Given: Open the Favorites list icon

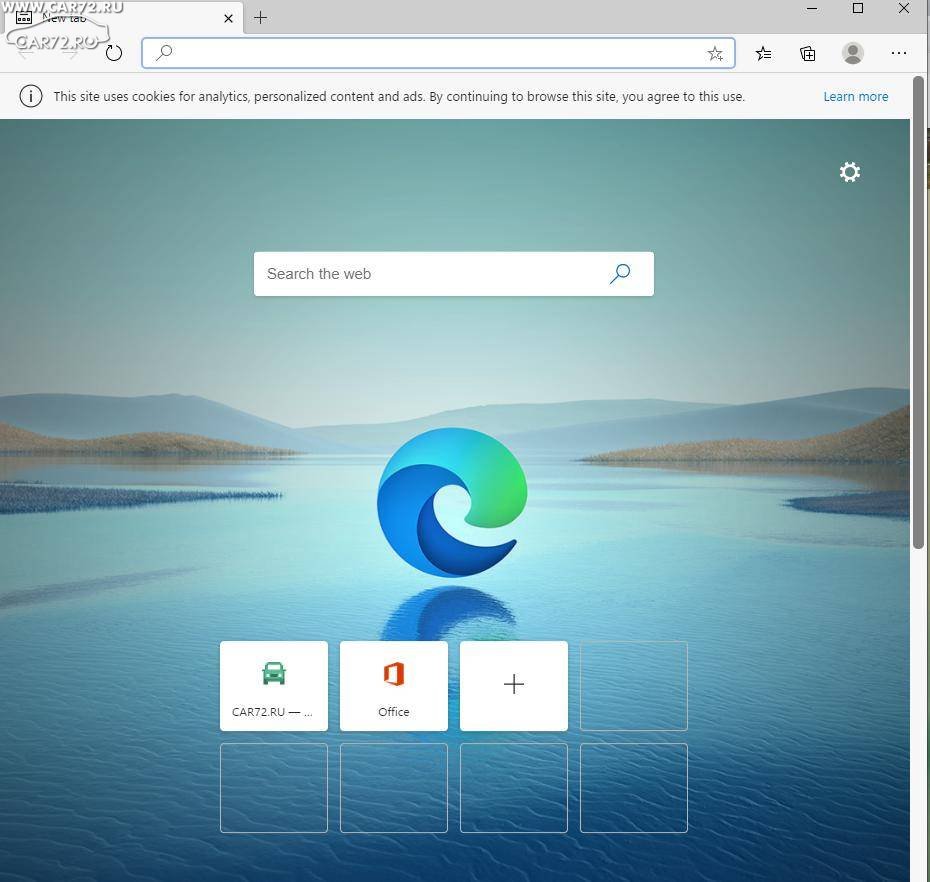Looking at the screenshot, I should click(763, 53).
